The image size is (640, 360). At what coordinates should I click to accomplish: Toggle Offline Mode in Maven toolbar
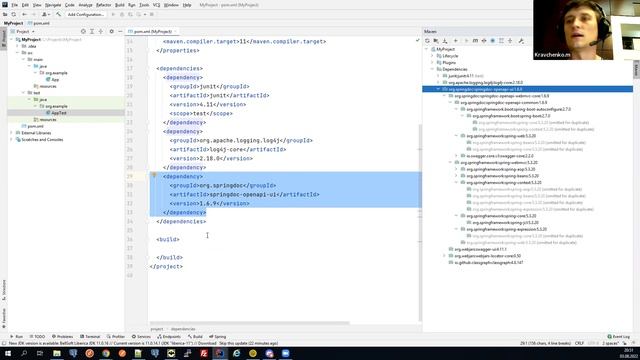(484, 41)
